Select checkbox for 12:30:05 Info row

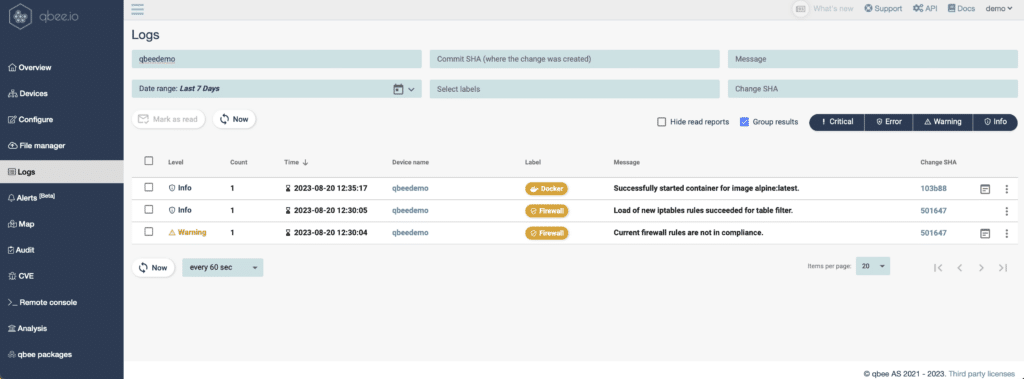point(149,210)
